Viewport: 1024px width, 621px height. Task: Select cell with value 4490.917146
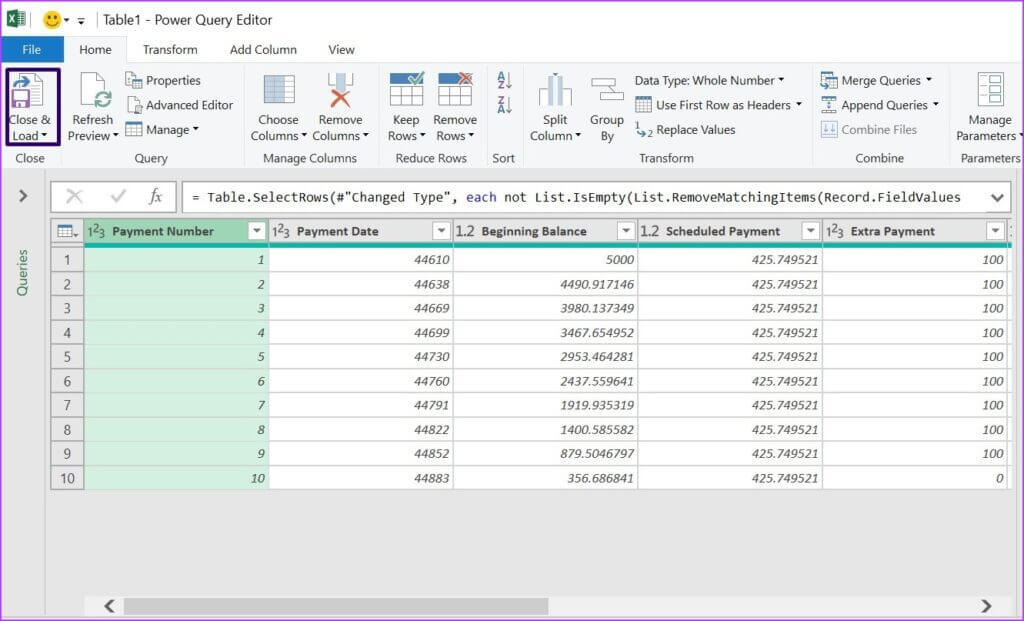coord(545,284)
